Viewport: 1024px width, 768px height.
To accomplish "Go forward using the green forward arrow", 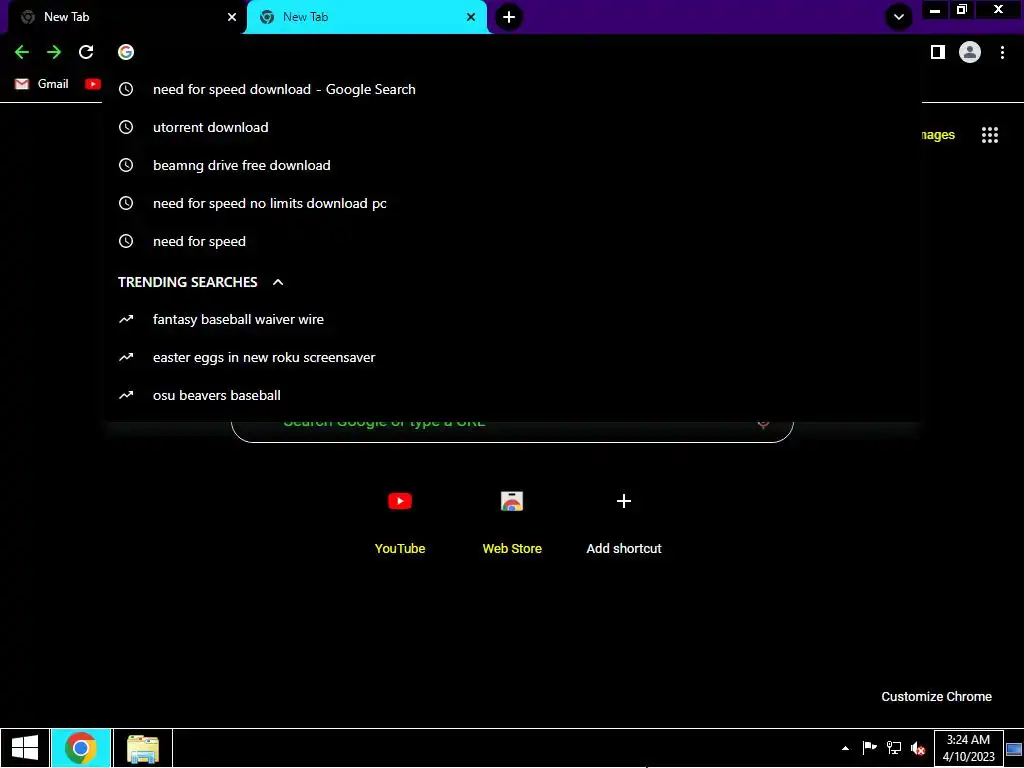I will (54, 52).
